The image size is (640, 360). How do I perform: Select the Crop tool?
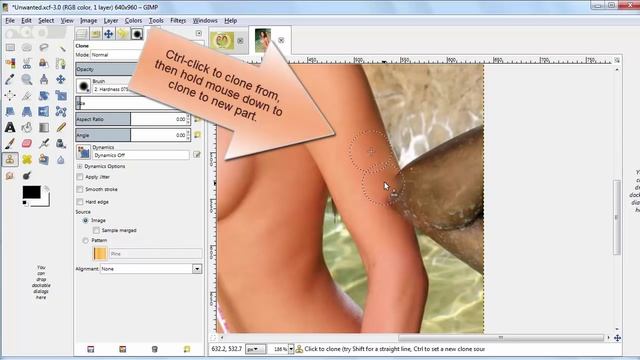(x=27, y=96)
